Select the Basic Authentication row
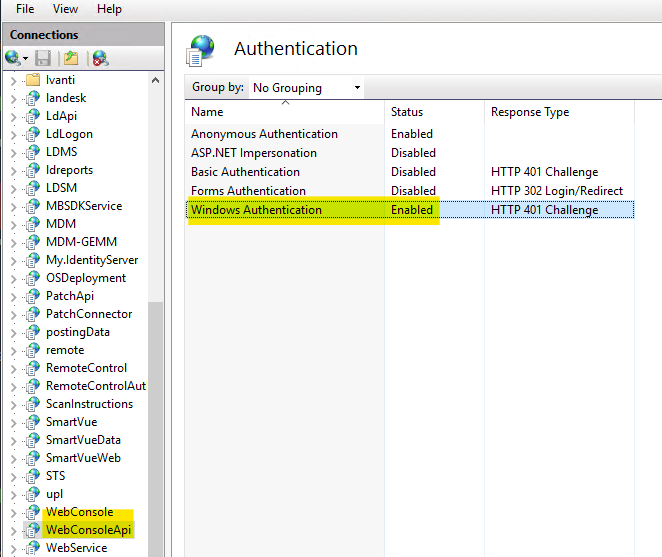Screen dimensions: 662x557 410,172
